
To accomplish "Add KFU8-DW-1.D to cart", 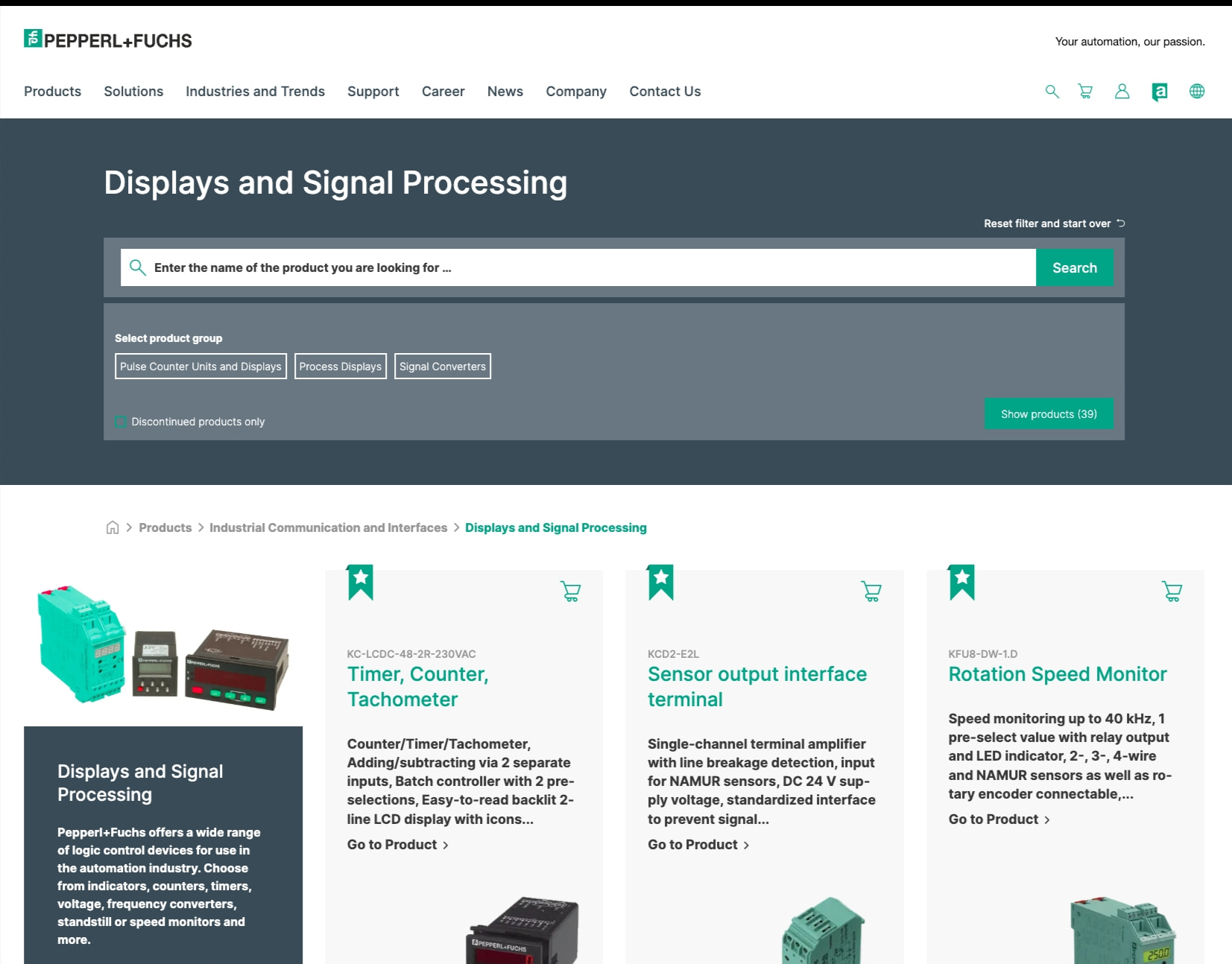I will click(x=1172, y=592).
